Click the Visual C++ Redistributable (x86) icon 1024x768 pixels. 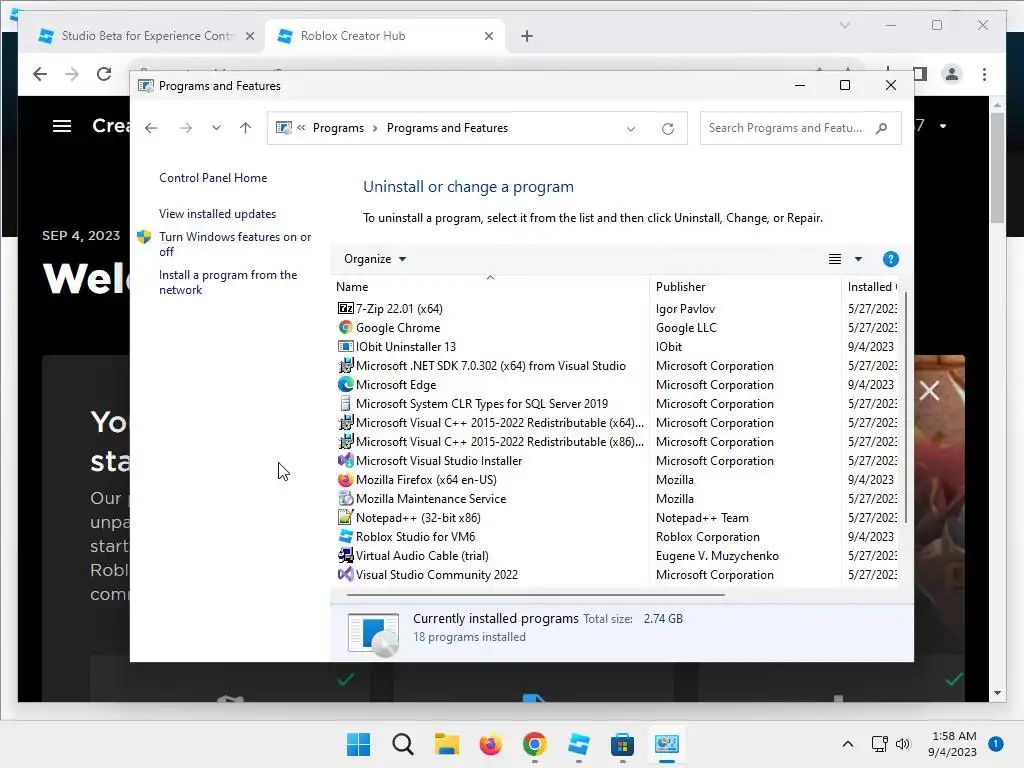point(345,441)
